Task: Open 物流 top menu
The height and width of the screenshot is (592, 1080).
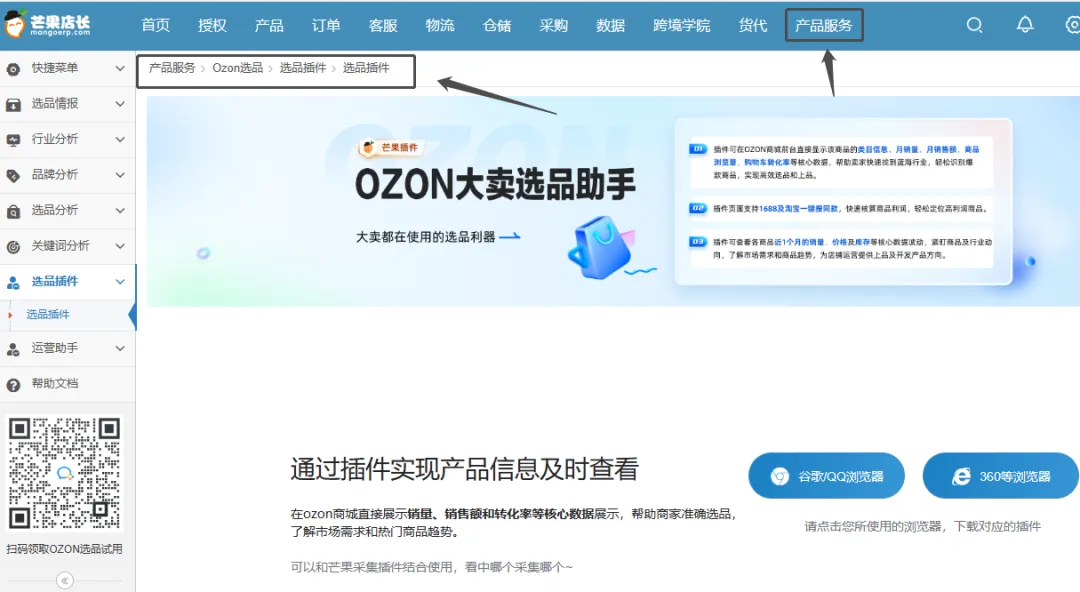Action: tap(439, 25)
